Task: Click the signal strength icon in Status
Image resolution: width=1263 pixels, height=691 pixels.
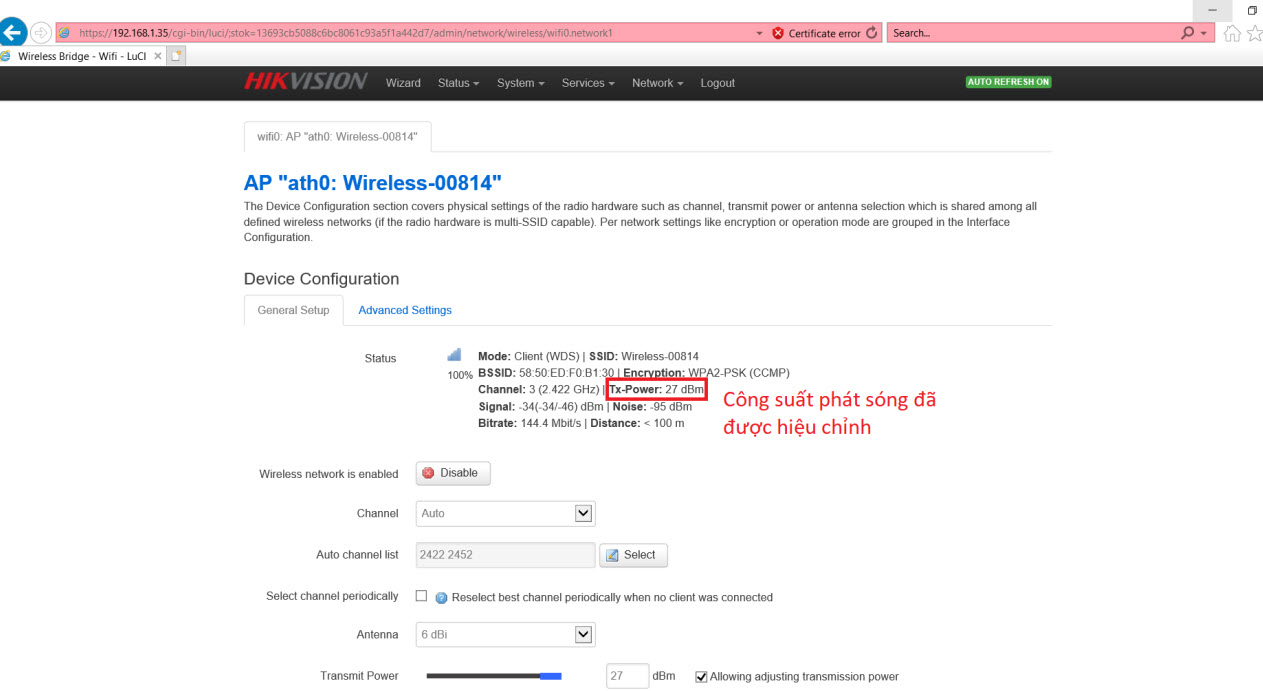Action: [x=454, y=355]
